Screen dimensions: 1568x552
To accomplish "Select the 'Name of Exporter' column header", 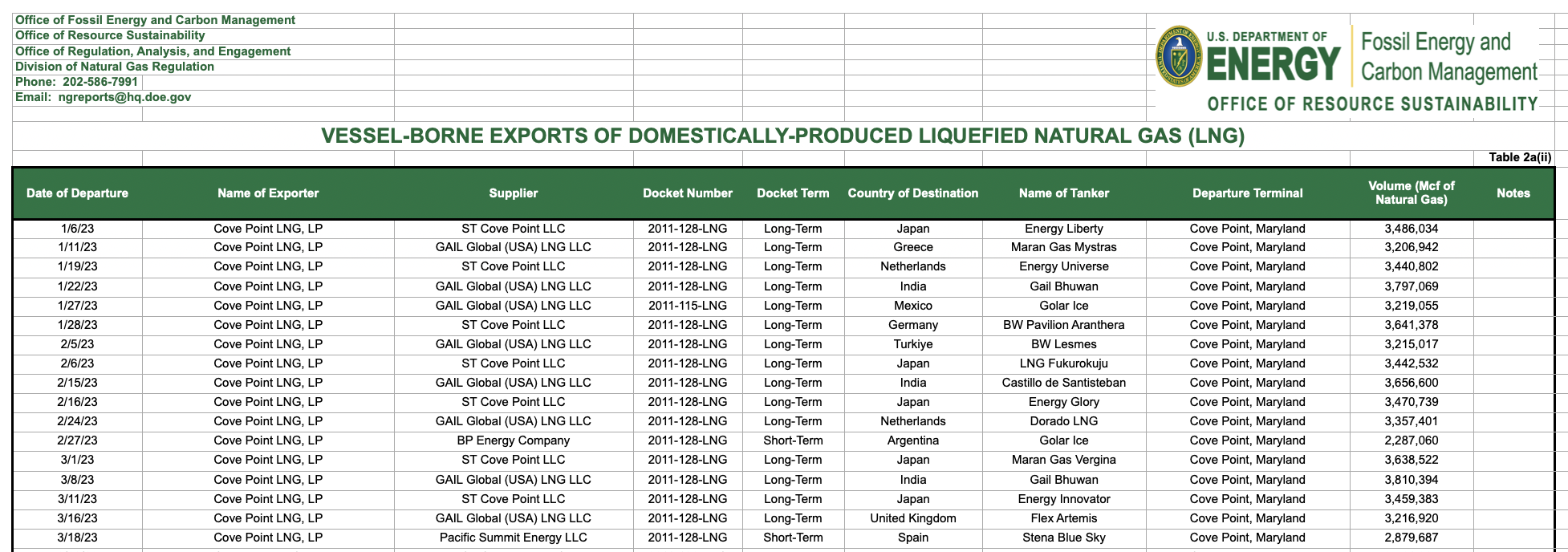I will pos(268,193).
